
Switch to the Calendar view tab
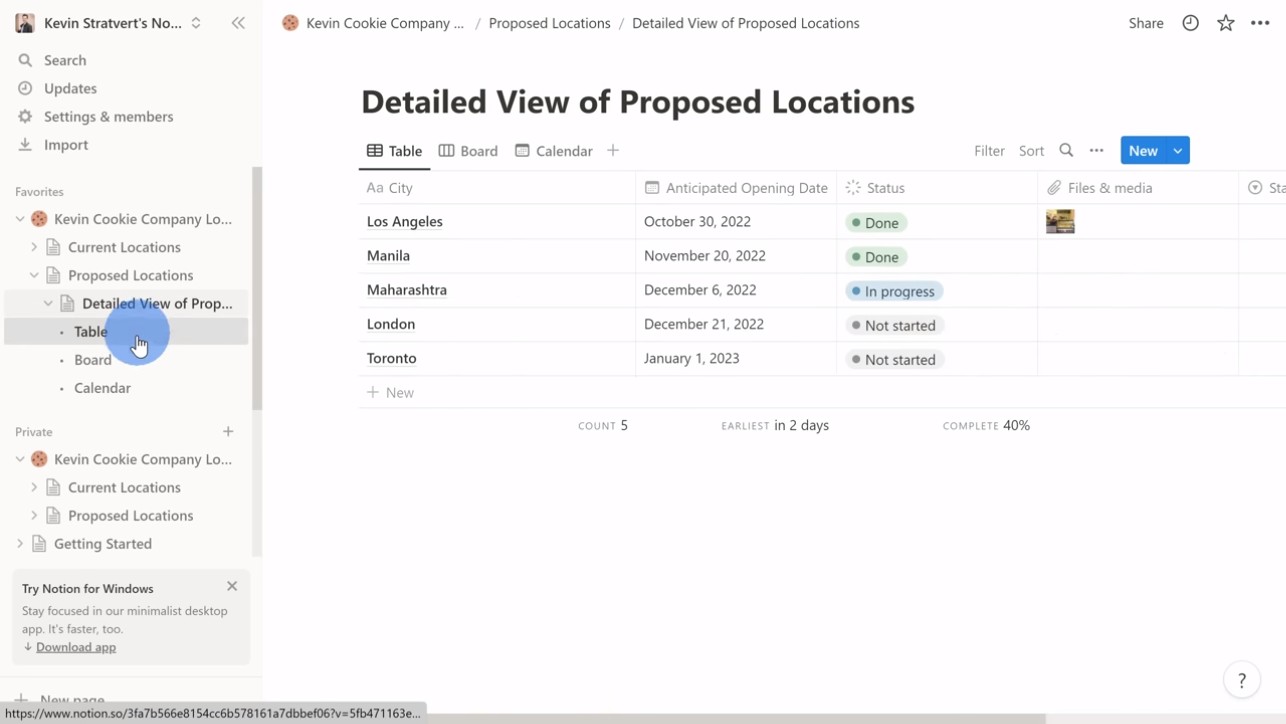tap(554, 151)
